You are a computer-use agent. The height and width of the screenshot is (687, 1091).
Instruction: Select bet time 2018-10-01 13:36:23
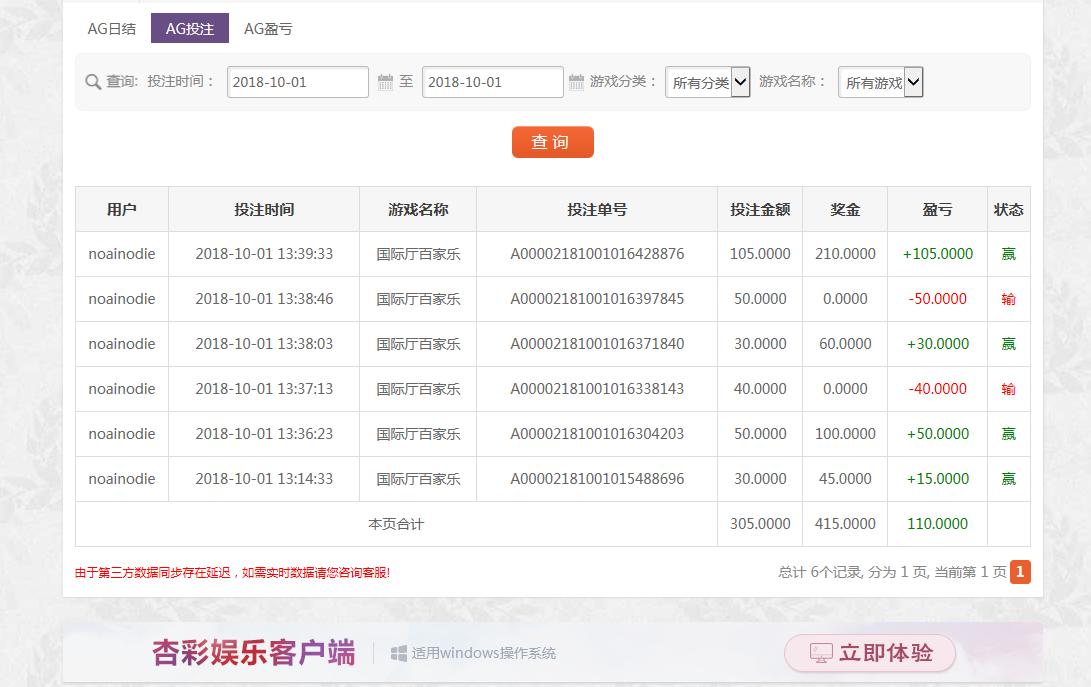tap(264, 434)
